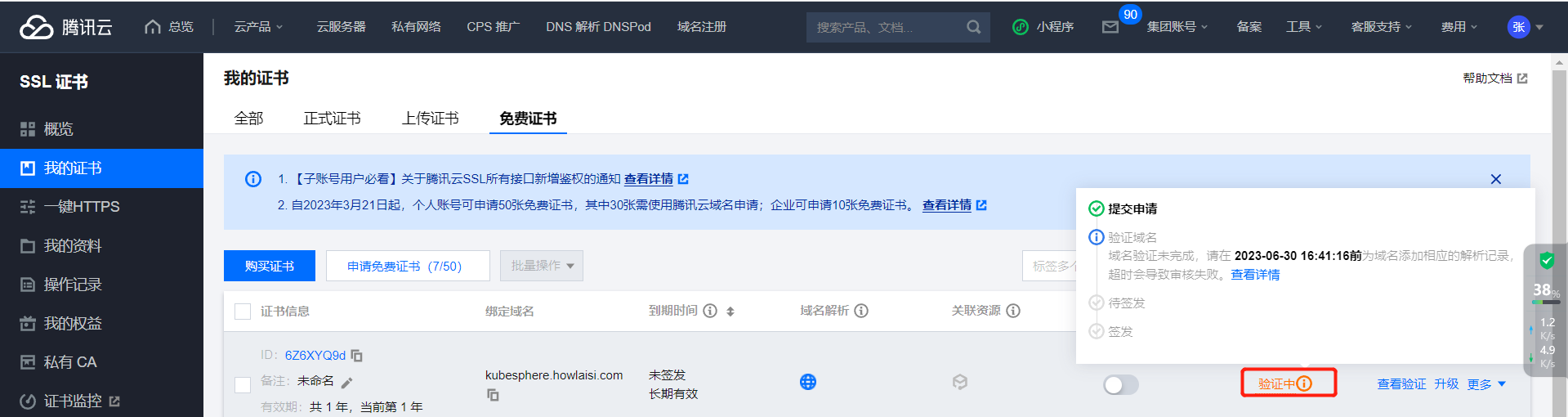Toggle the certificate row switch
Screen dimensions: 1568x417
[x=1120, y=384]
